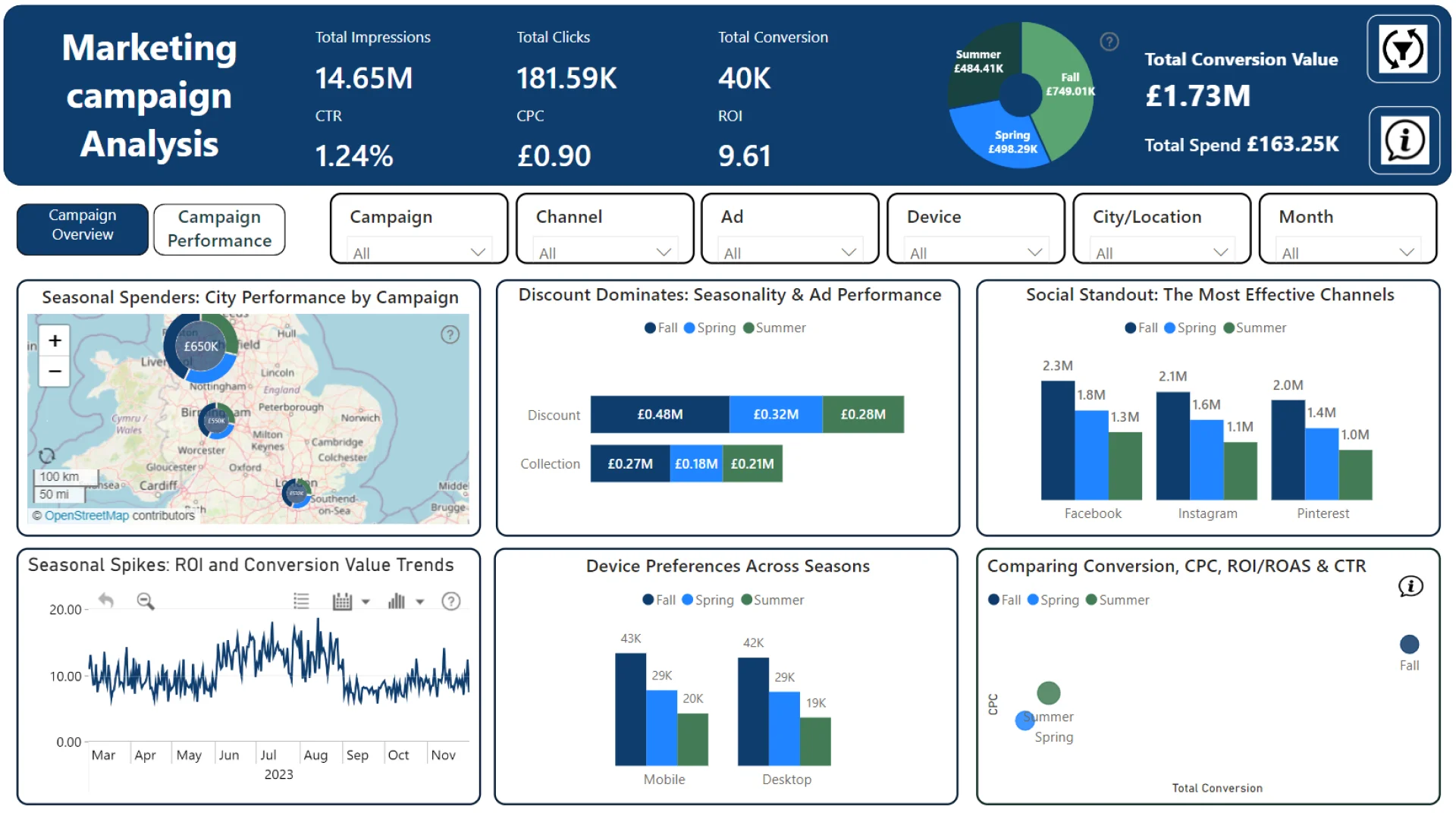Click the zoom-out magnifier in trend chart
The height and width of the screenshot is (819, 1456).
[x=146, y=601]
